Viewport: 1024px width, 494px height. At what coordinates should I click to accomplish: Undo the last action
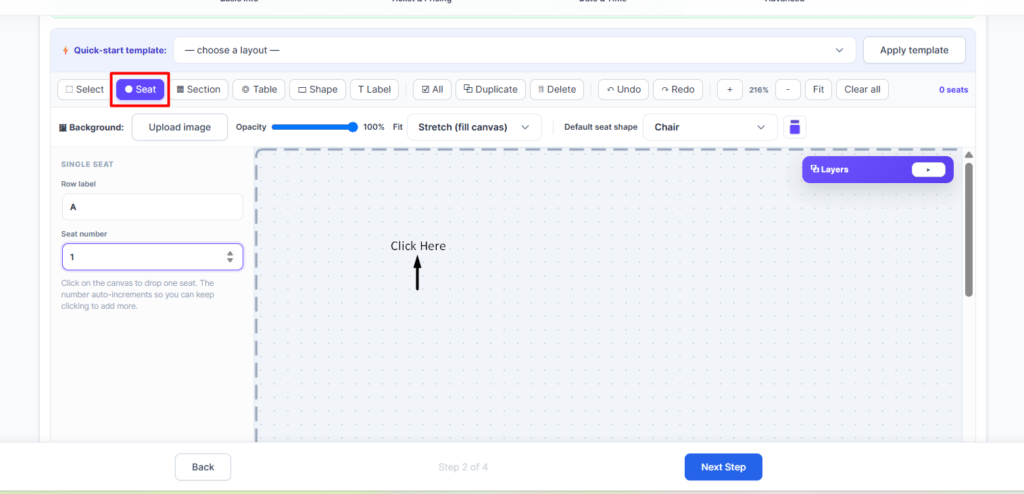[624, 90]
